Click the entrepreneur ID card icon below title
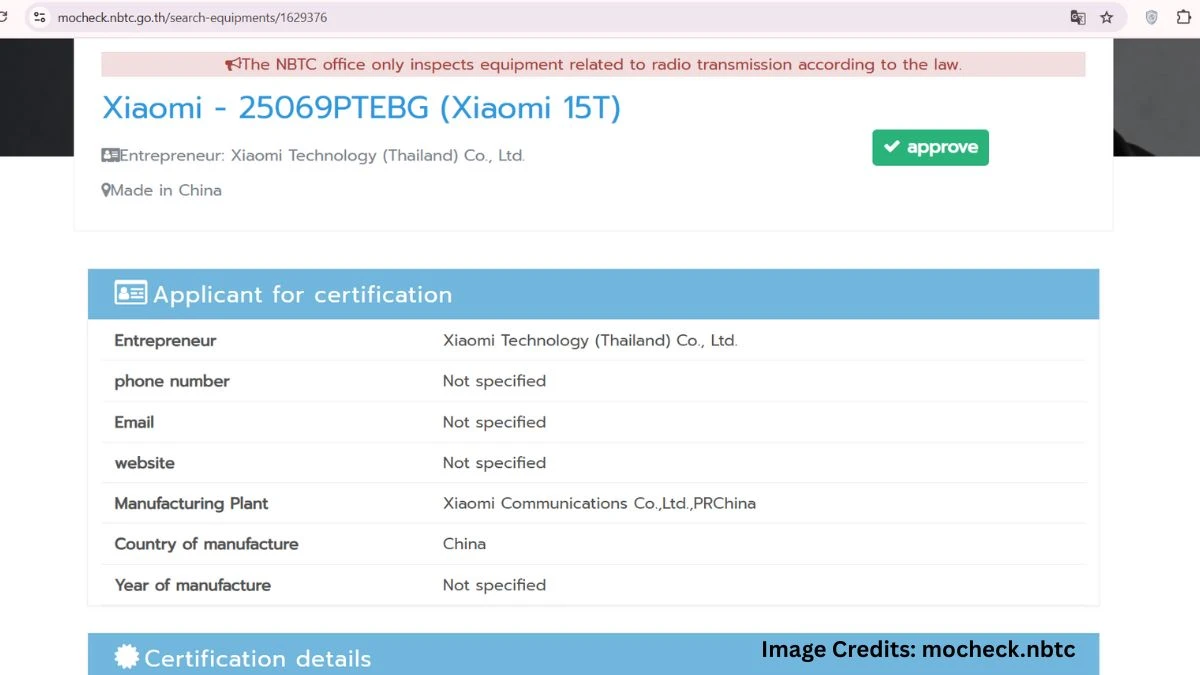The width and height of the screenshot is (1200, 675). (110, 155)
